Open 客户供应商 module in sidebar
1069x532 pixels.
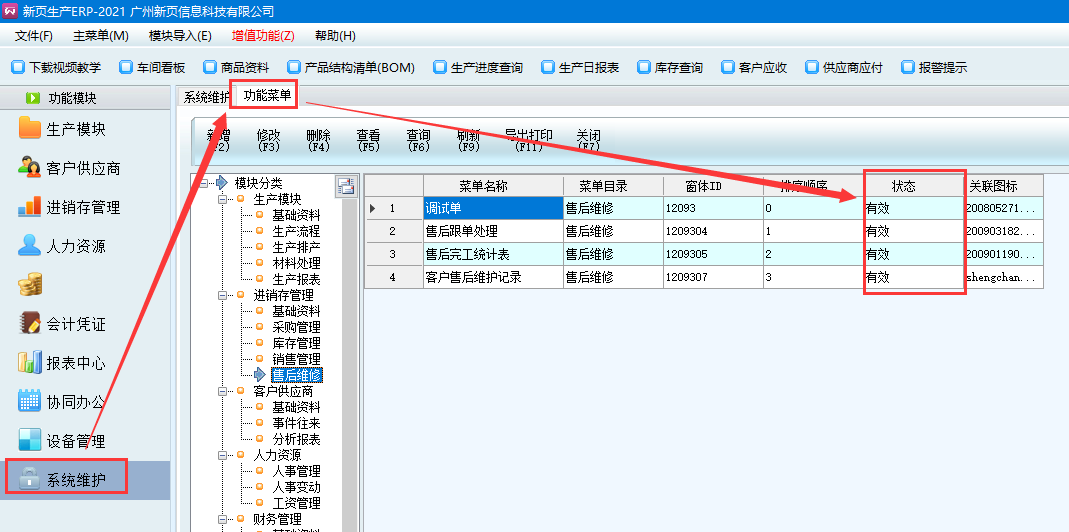pyautogui.click(x=82, y=168)
